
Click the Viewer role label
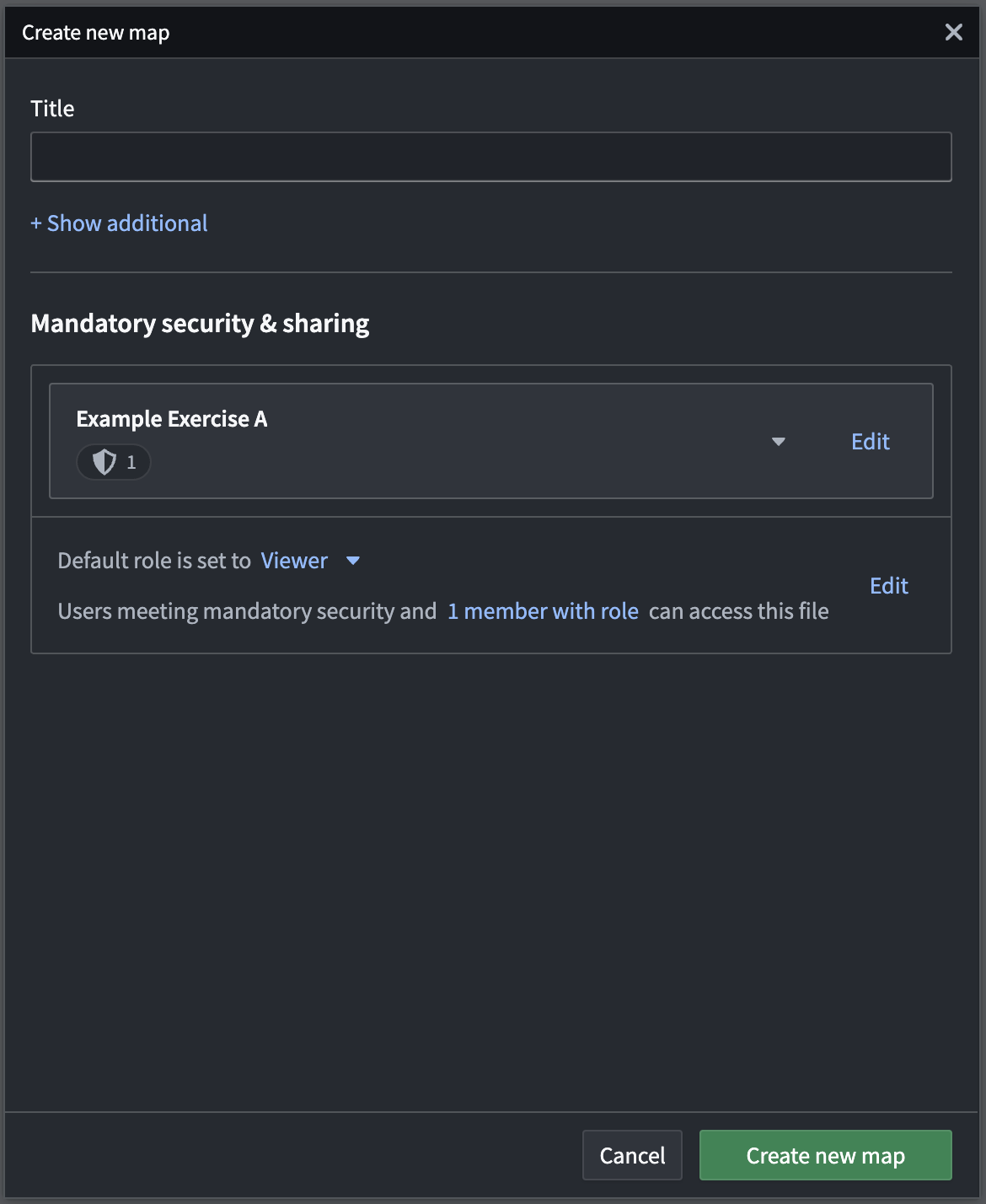coord(294,561)
